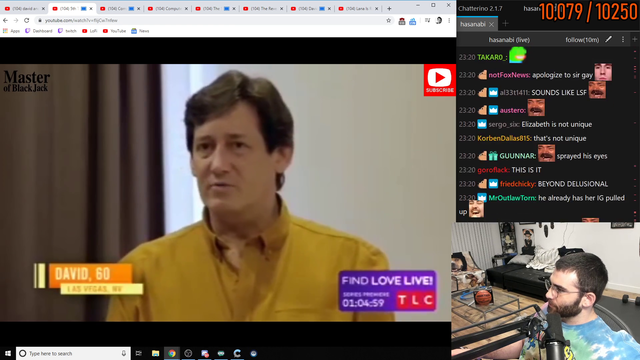
Task: Open the Chrome three-dot menu
Action: [449, 20]
